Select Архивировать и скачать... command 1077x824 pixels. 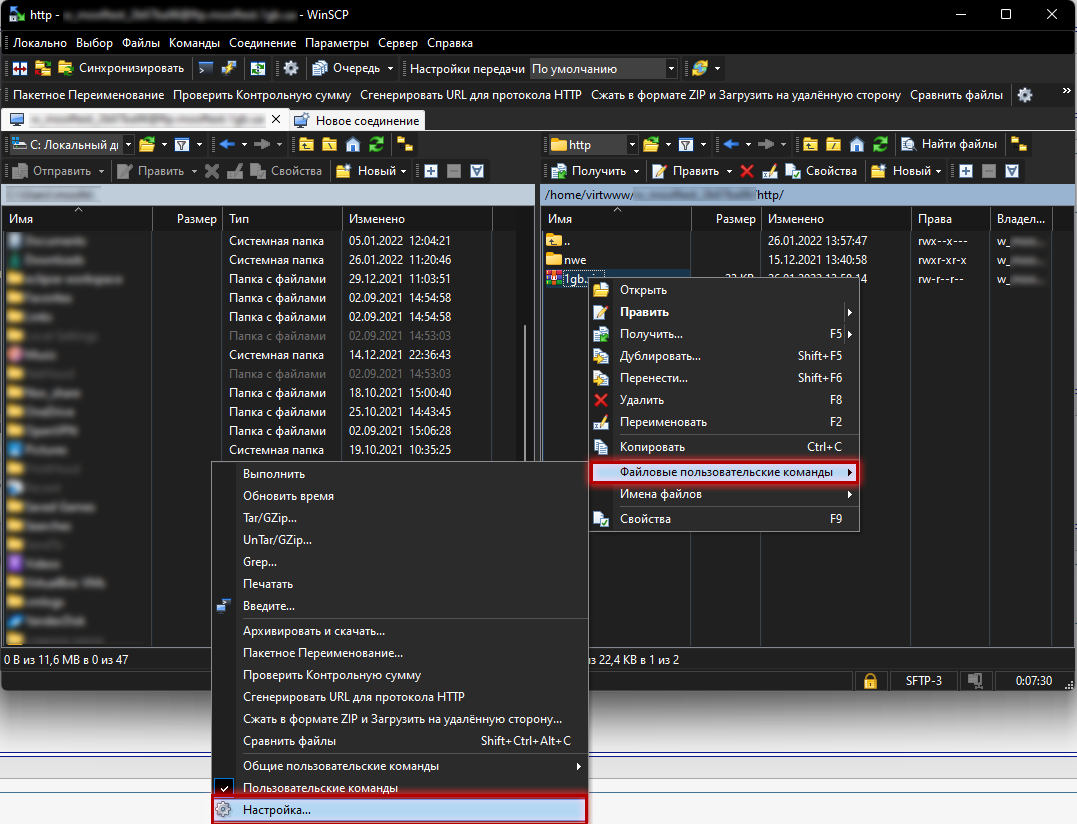[x=400, y=631]
